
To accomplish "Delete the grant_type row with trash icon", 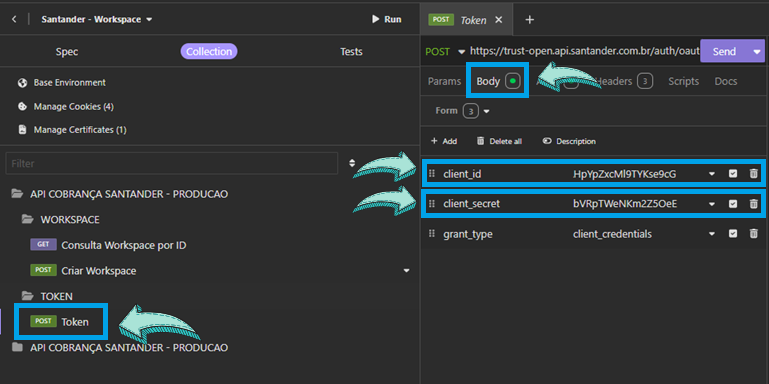I will (x=754, y=234).
